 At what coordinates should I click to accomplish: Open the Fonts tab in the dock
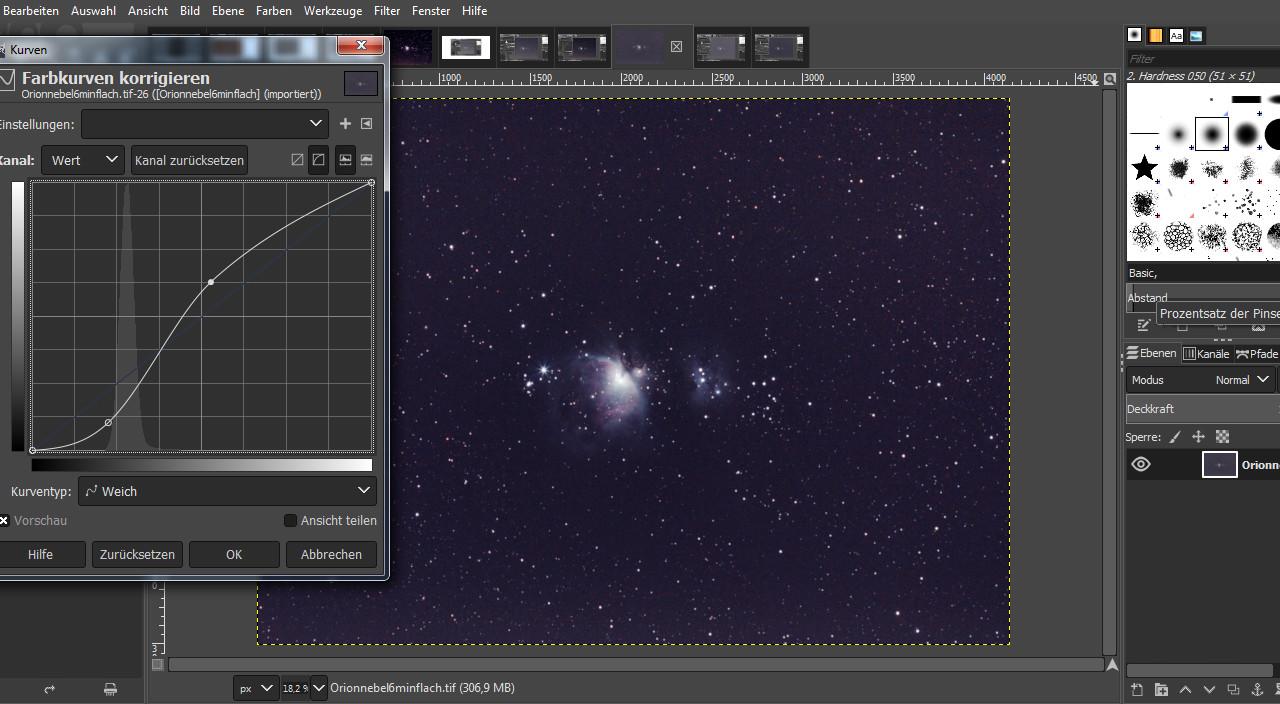[x=1176, y=35]
